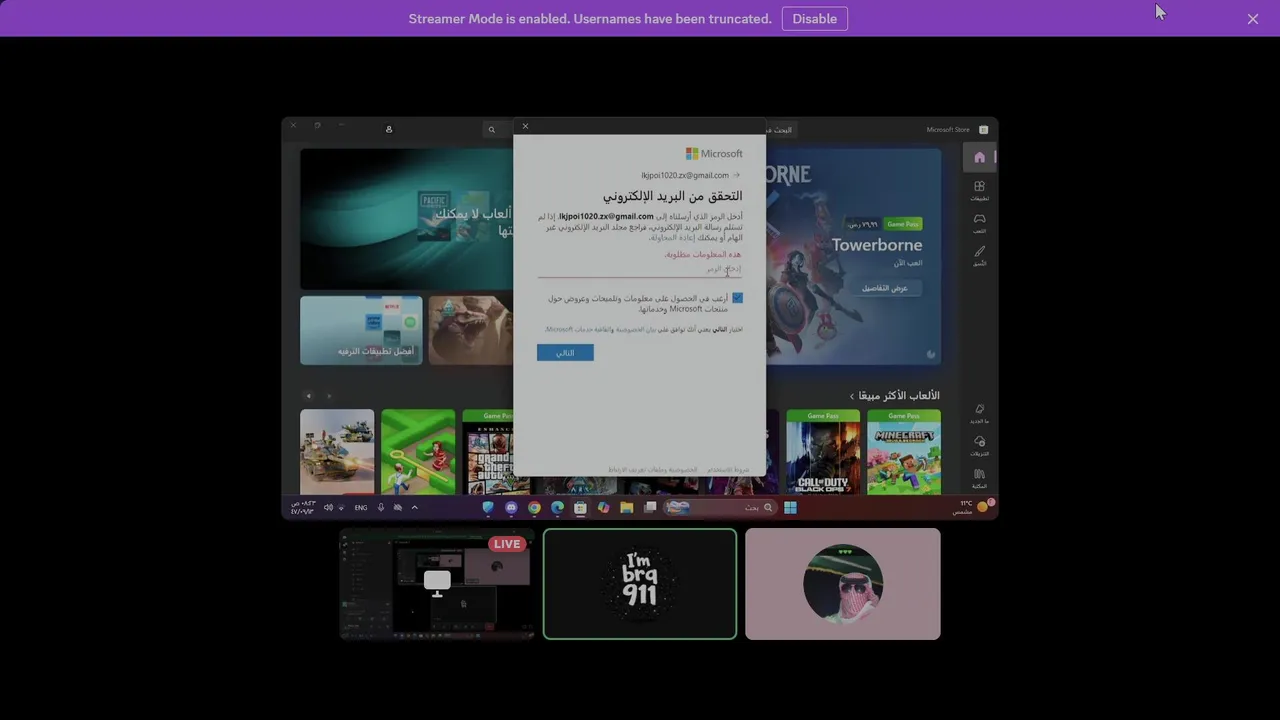Image resolution: width=1280 pixels, height=720 pixels.
Task: Open the Home tab in the Microsoft Store sidebar
Action: click(x=979, y=157)
